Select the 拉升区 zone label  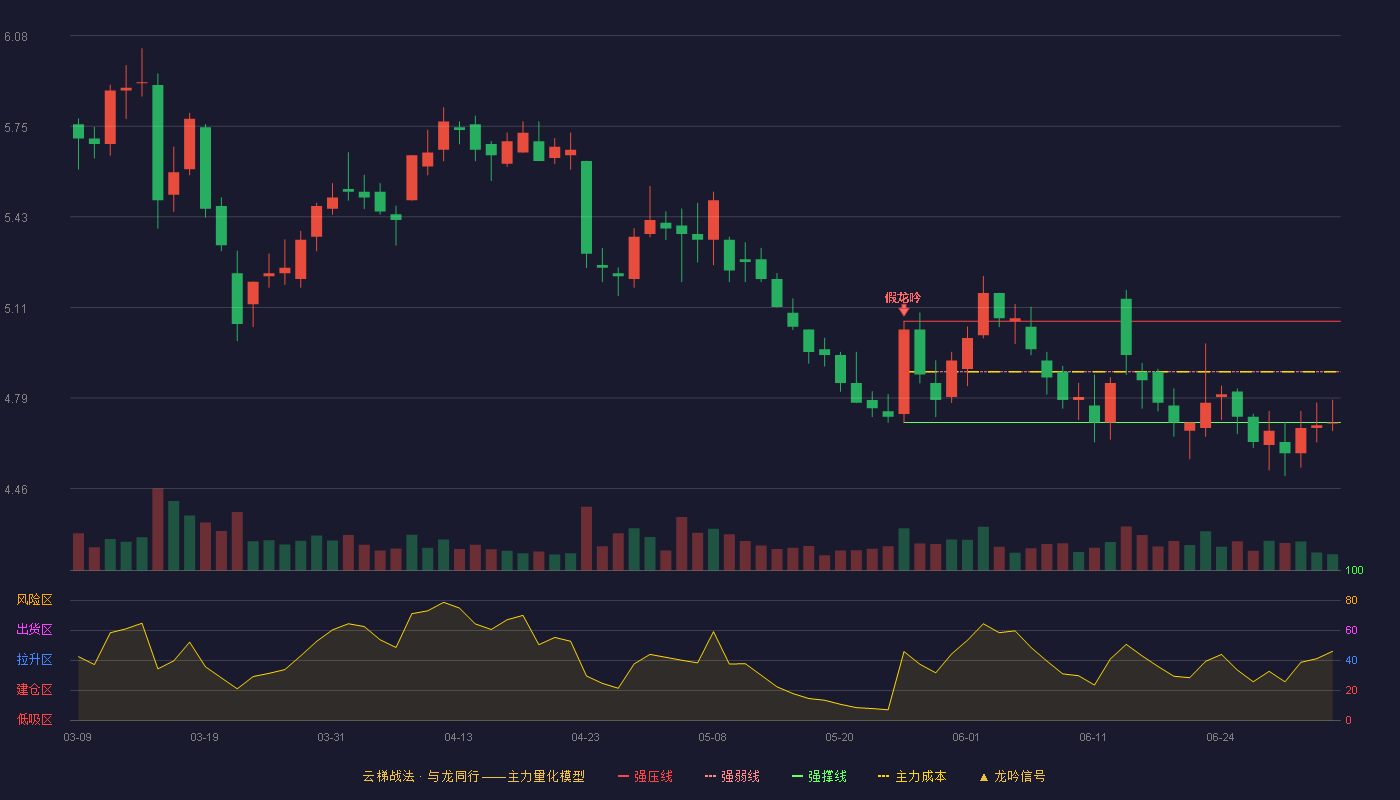tap(34, 660)
